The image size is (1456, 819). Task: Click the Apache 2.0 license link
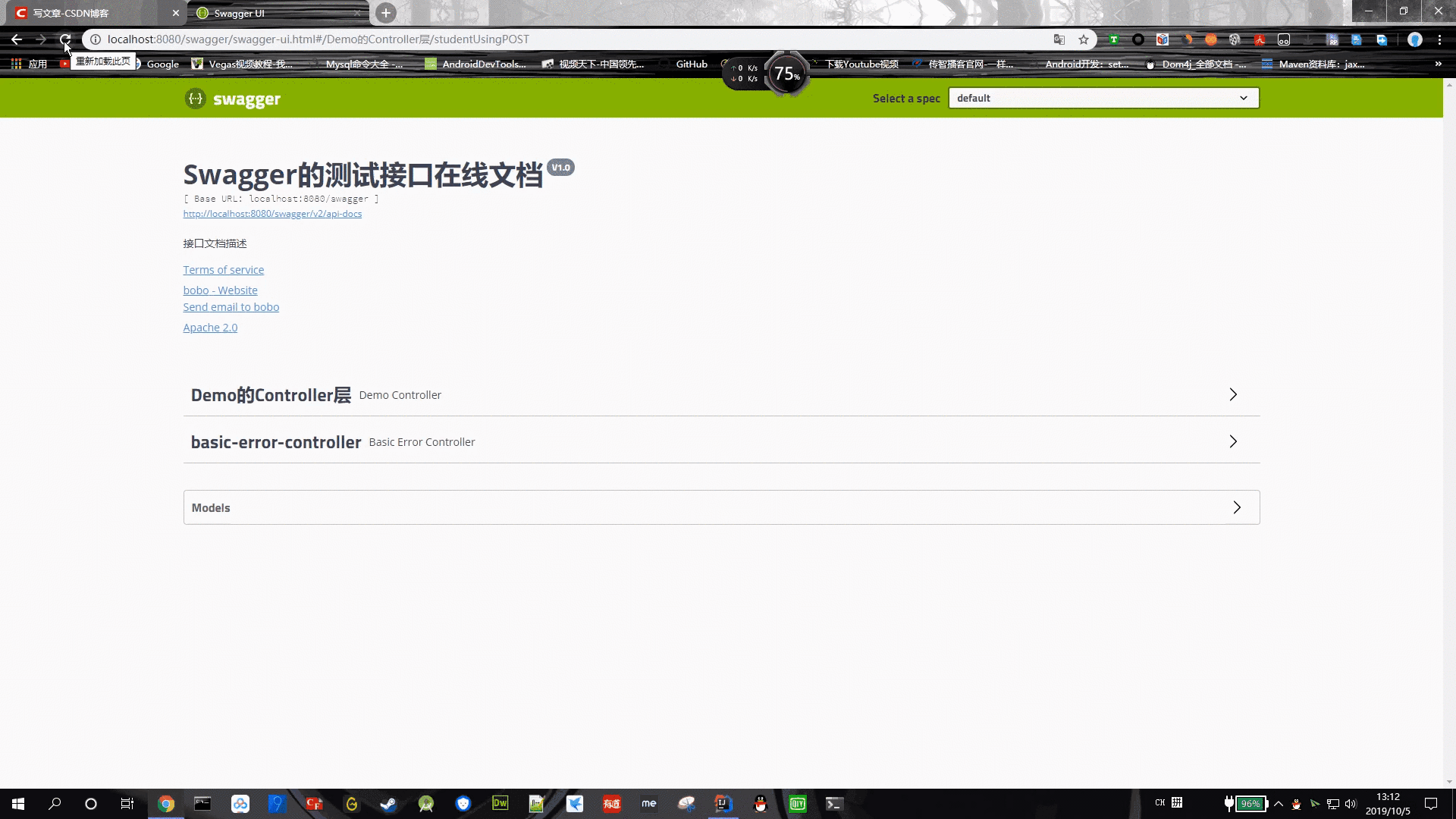(210, 327)
